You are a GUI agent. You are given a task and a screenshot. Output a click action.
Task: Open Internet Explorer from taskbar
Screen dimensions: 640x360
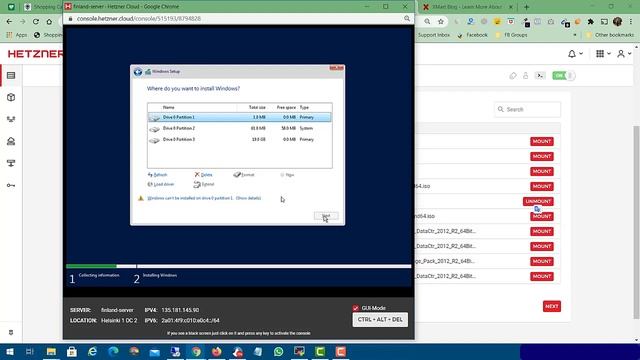93,351
